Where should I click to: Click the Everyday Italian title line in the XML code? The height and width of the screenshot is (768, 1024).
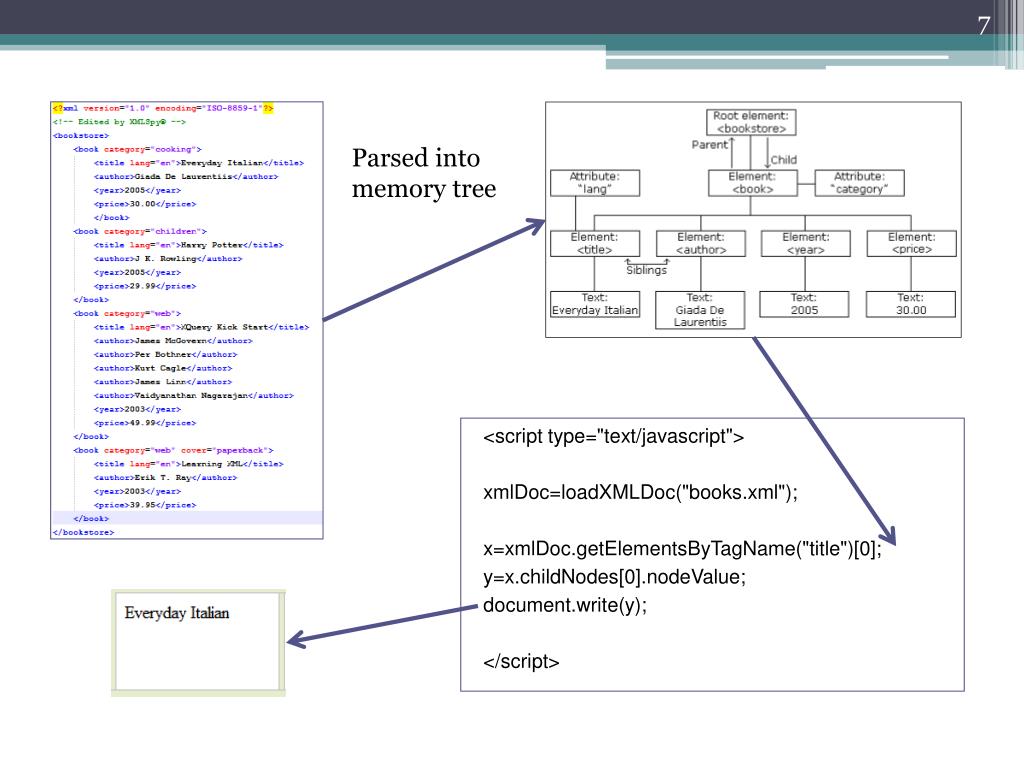tap(199, 163)
